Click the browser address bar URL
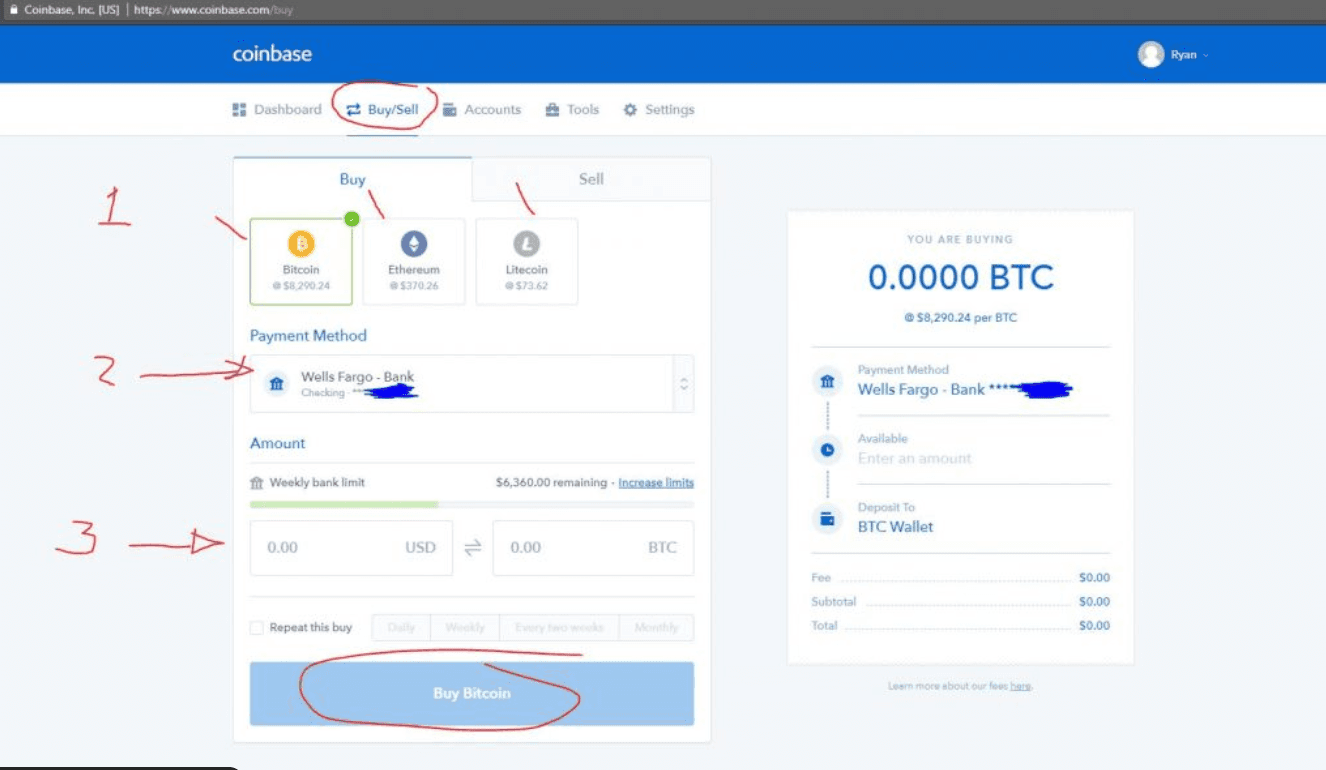This screenshot has width=1326, height=770. pyautogui.click(x=214, y=10)
